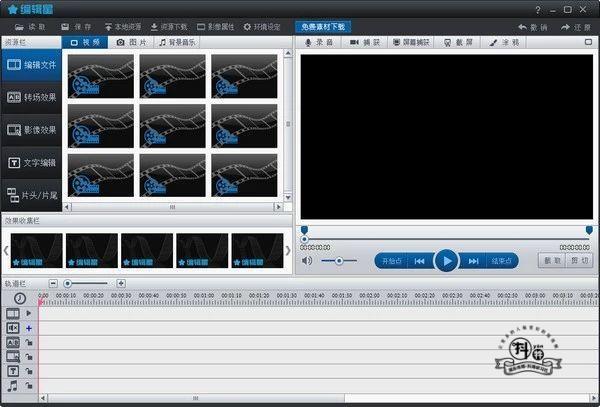Open the 编辑文件 panel in sidebar

(x=32, y=65)
